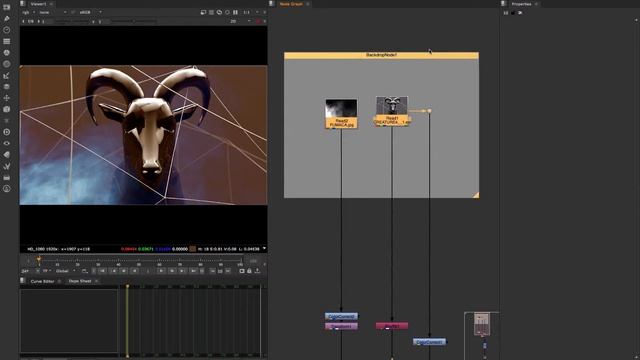This screenshot has height=360, width=640.
Task: Open the bottom-most circular menu in left toolbar
Action: (x=7, y=189)
